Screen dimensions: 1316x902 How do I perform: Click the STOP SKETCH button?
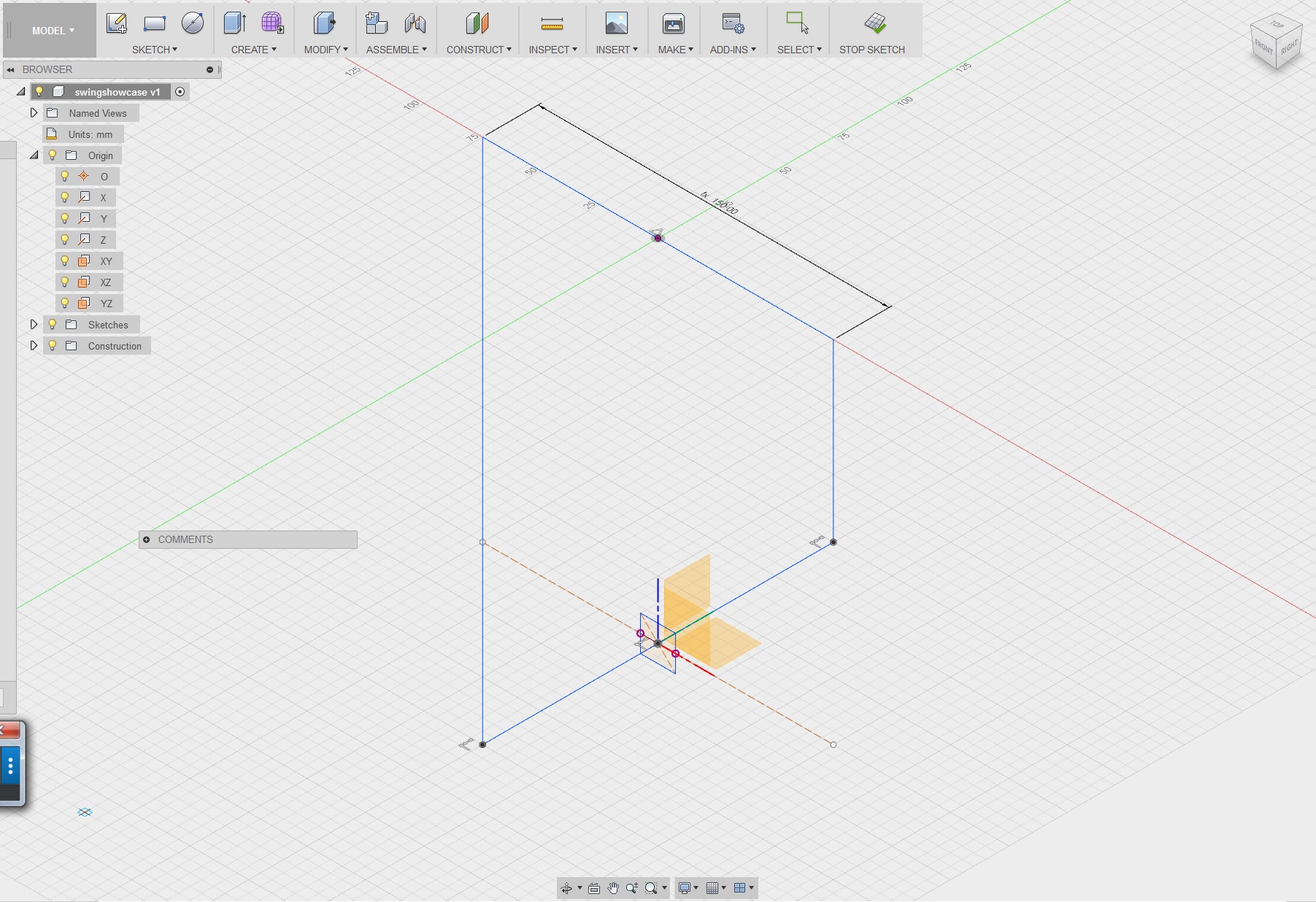873,31
